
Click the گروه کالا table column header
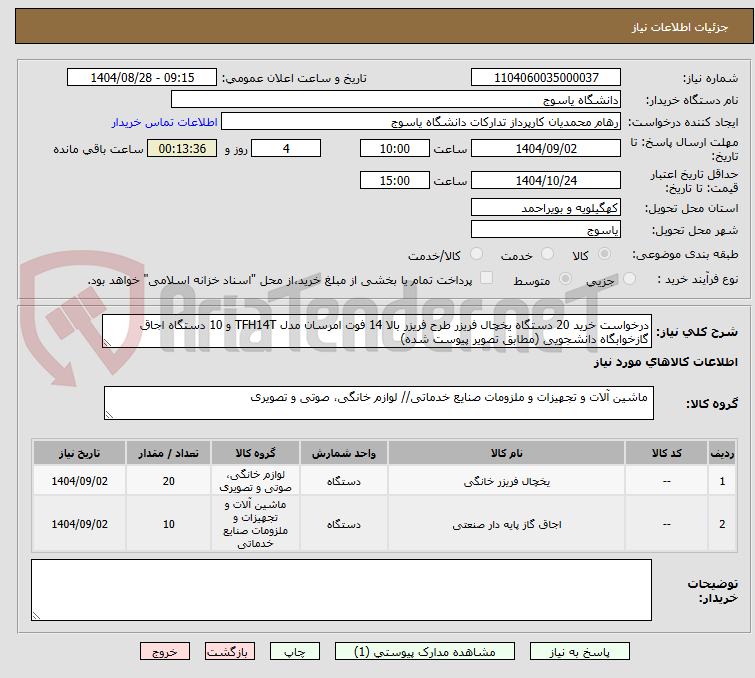(x=255, y=453)
